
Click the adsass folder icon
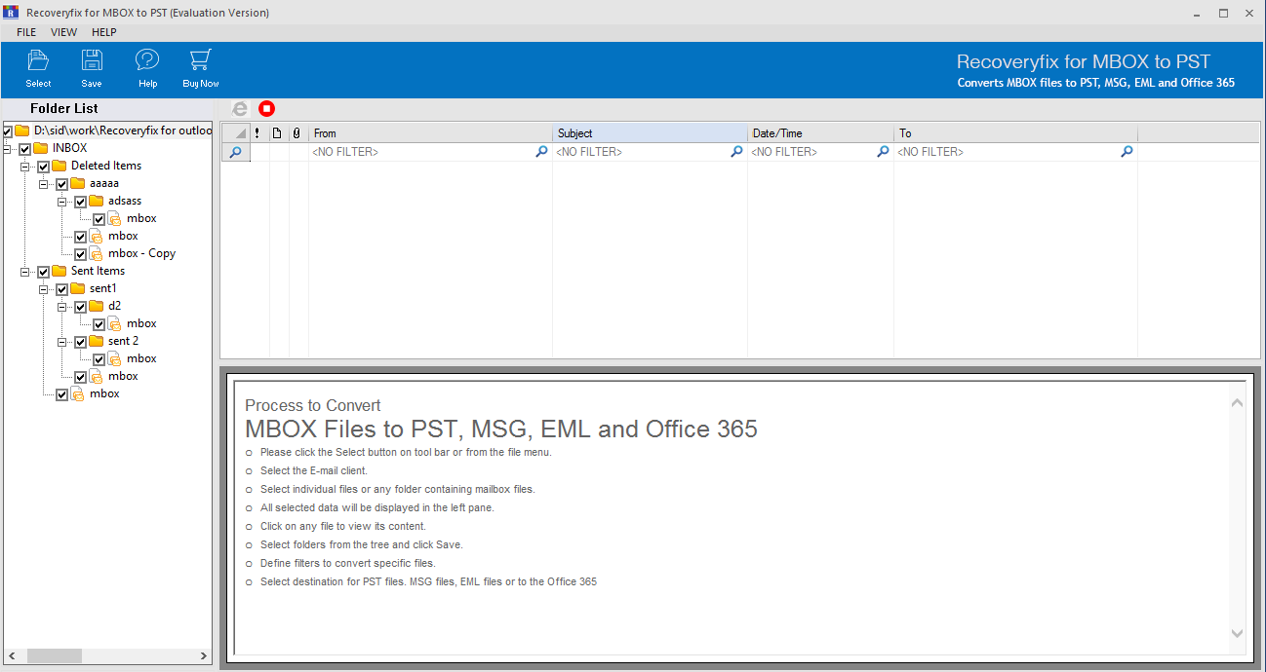click(x=97, y=201)
